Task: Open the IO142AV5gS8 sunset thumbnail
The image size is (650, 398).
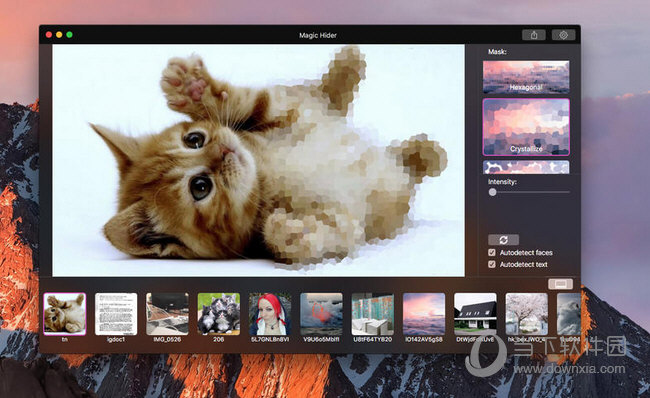Action: click(424, 314)
